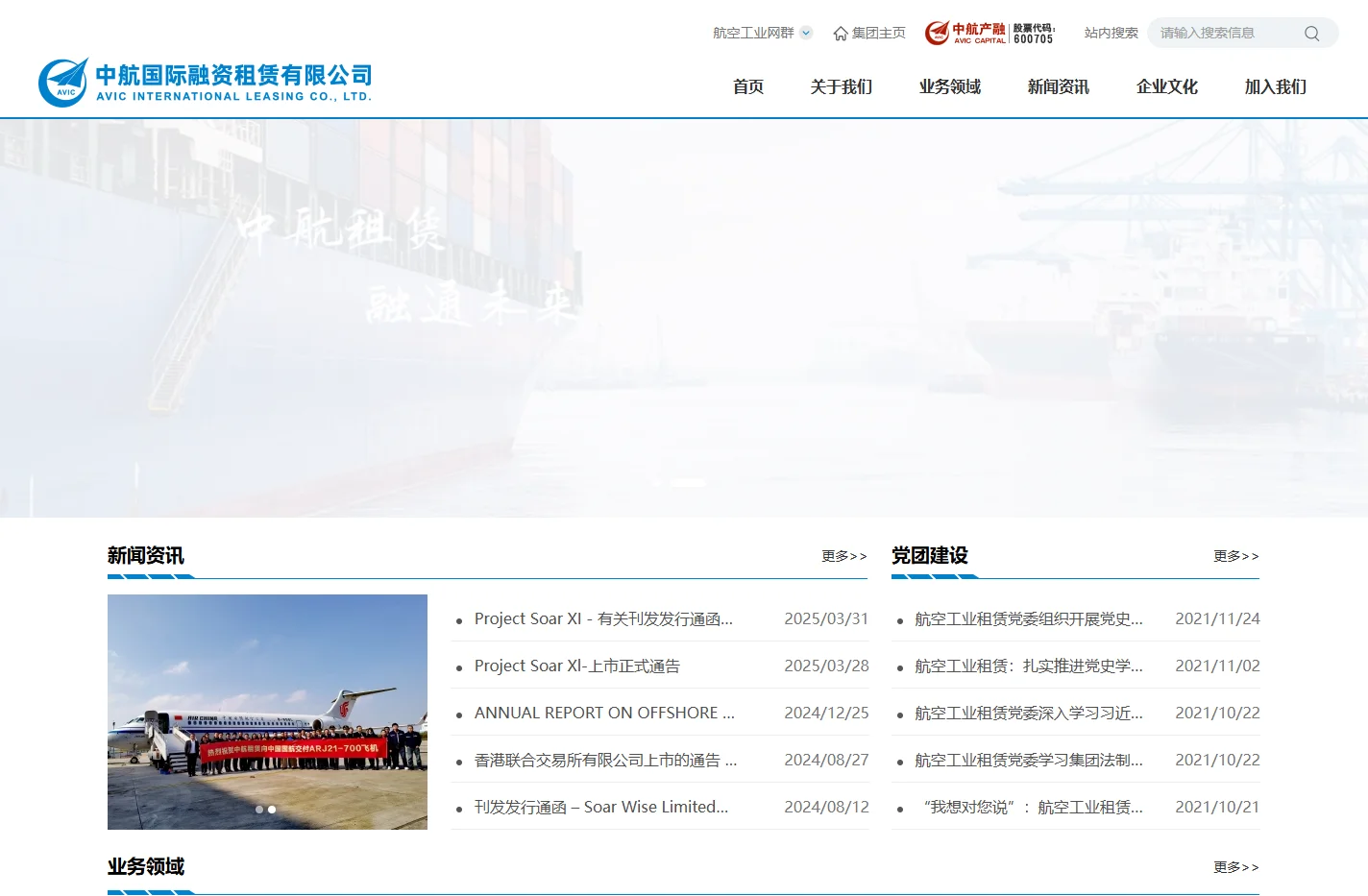Open '刊发发行通函 – Soar Wise Limited' article
Image resolution: width=1368 pixels, height=896 pixels.
pyautogui.click(x=601, y=807)
